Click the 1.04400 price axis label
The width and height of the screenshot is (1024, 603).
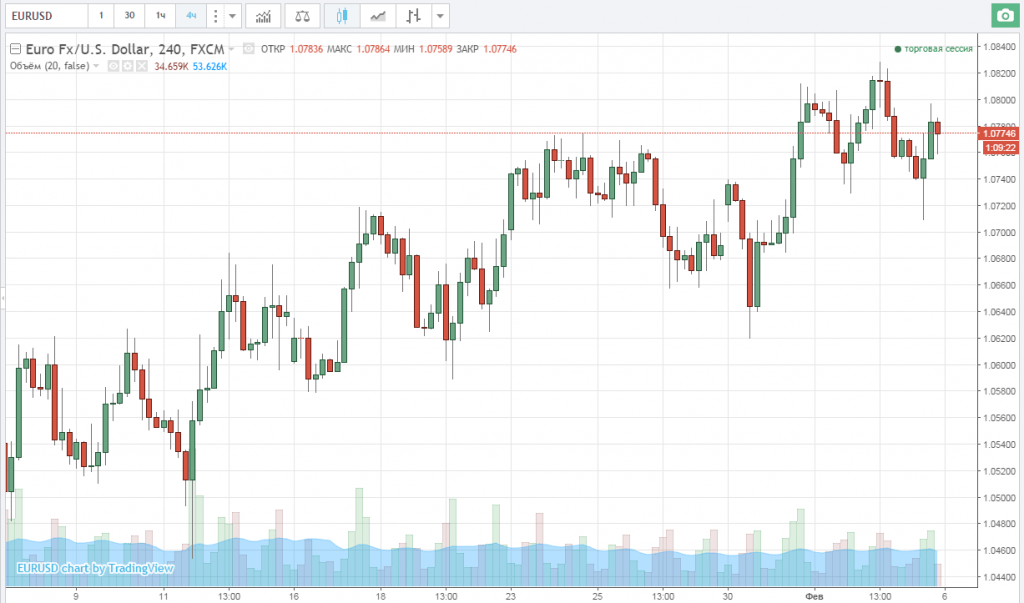999,578
